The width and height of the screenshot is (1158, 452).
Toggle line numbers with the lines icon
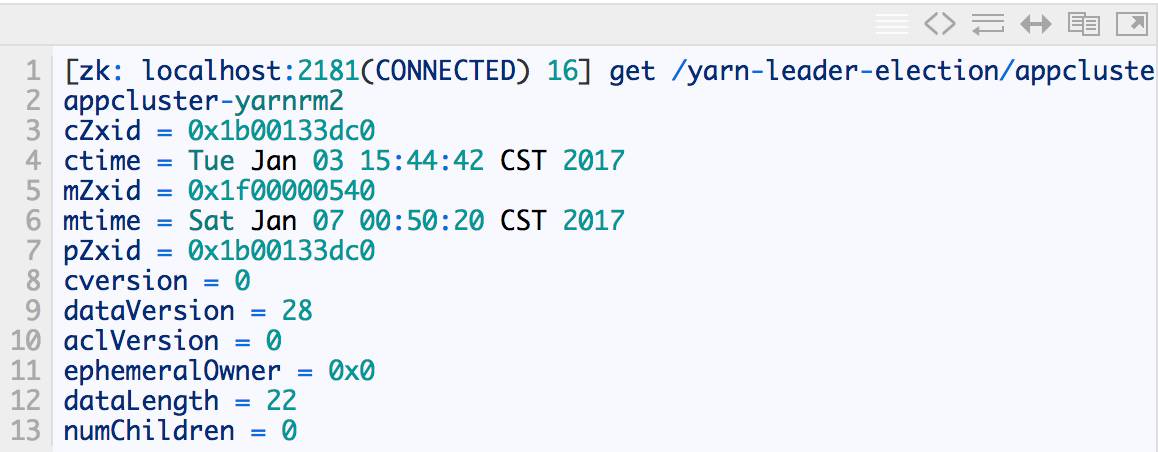point(891,24)
